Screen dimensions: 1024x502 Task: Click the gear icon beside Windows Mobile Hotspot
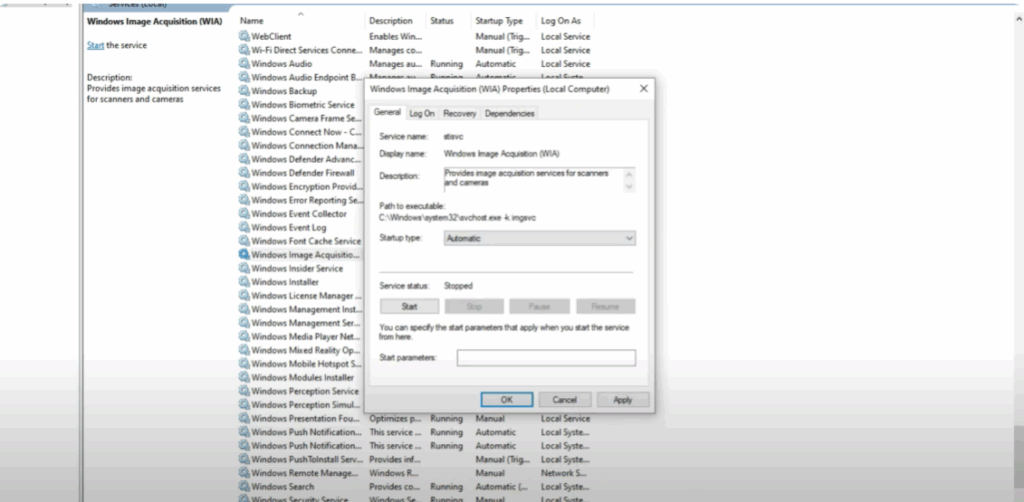tap(244, 364)
